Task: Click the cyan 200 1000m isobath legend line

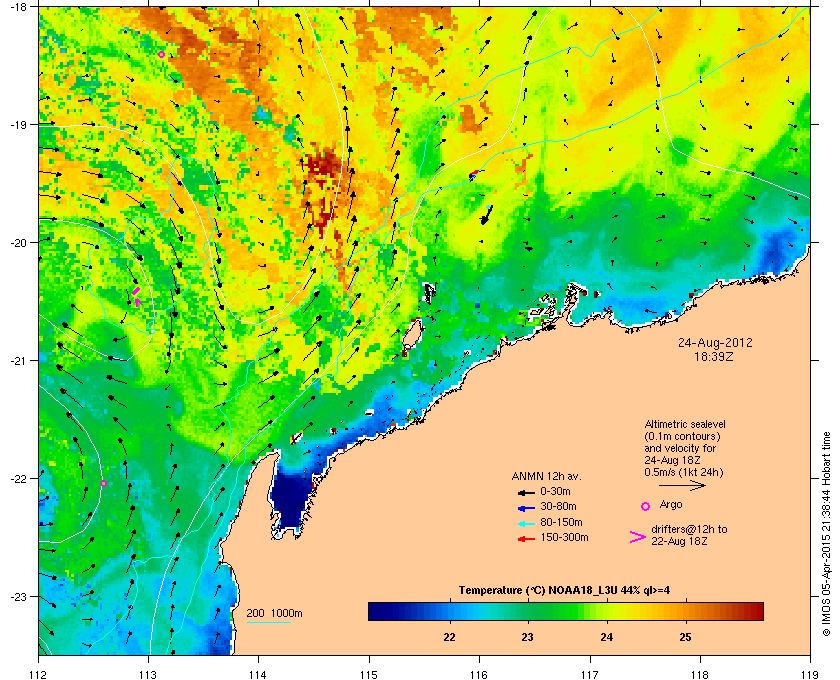Action: coord(268,622)
